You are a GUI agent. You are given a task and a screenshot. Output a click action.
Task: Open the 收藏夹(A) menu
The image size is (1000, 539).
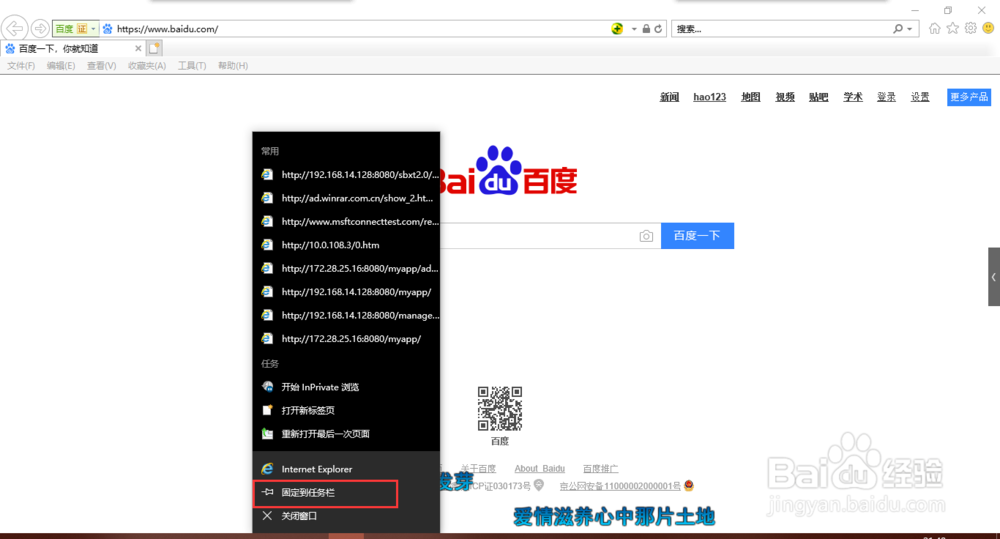(x=147, y=66)
